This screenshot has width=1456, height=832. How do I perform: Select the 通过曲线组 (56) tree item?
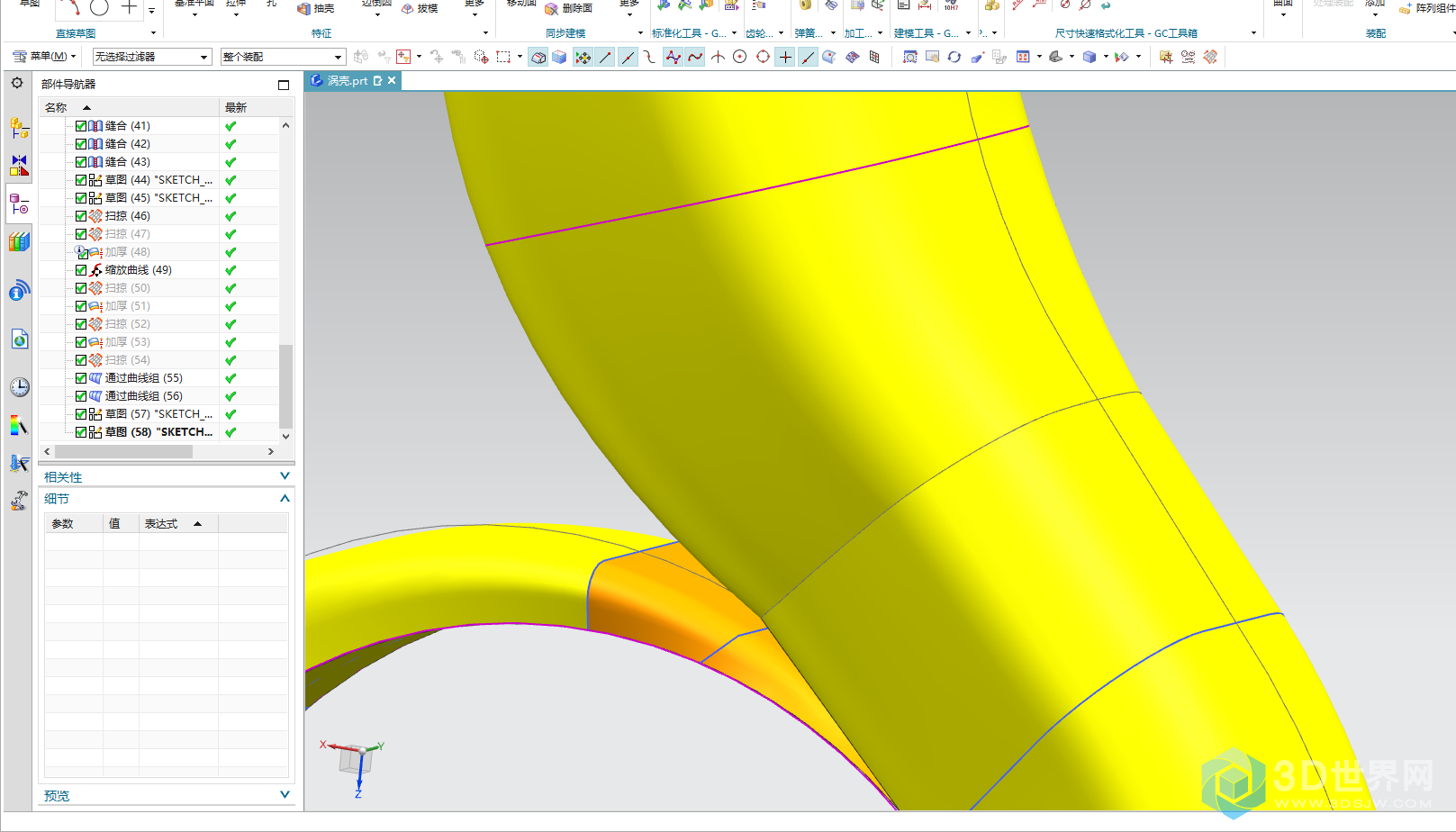pyautogui.click(x=143, y=396)
